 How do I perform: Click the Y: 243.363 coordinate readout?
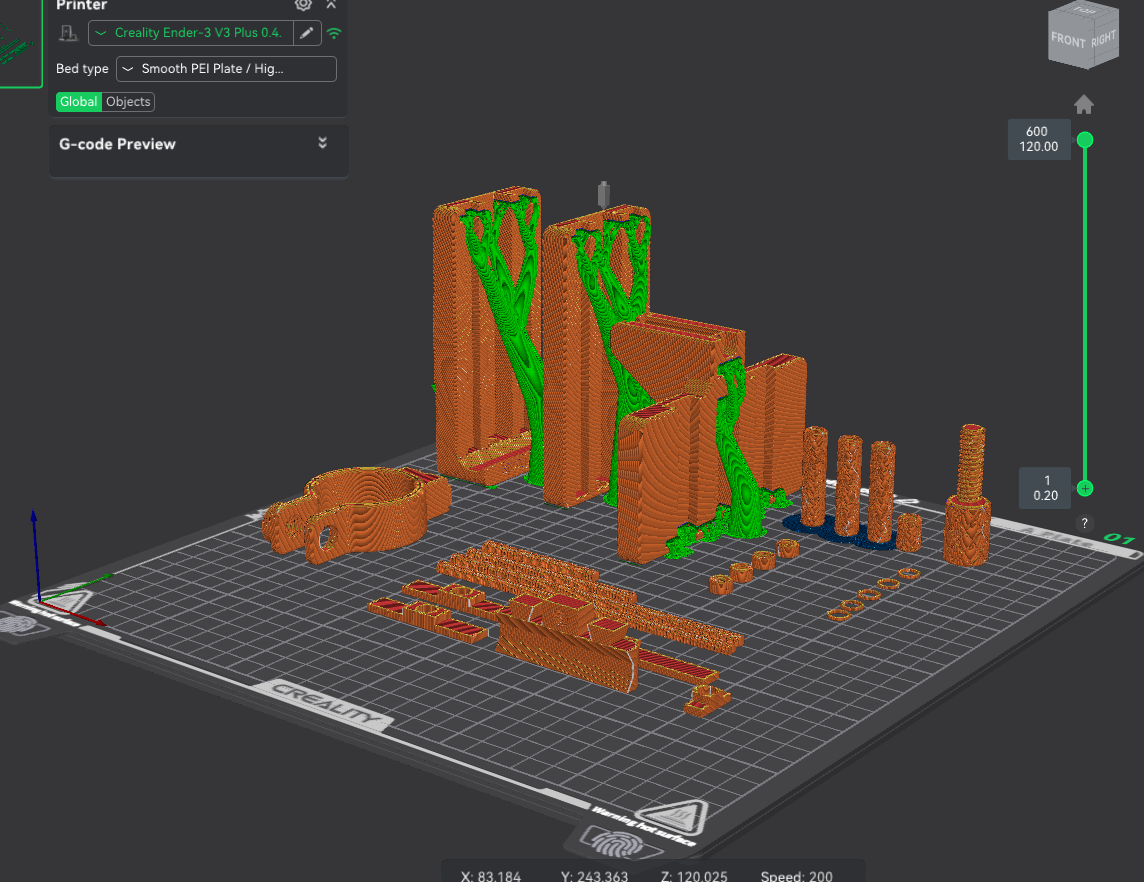(594, 875)
